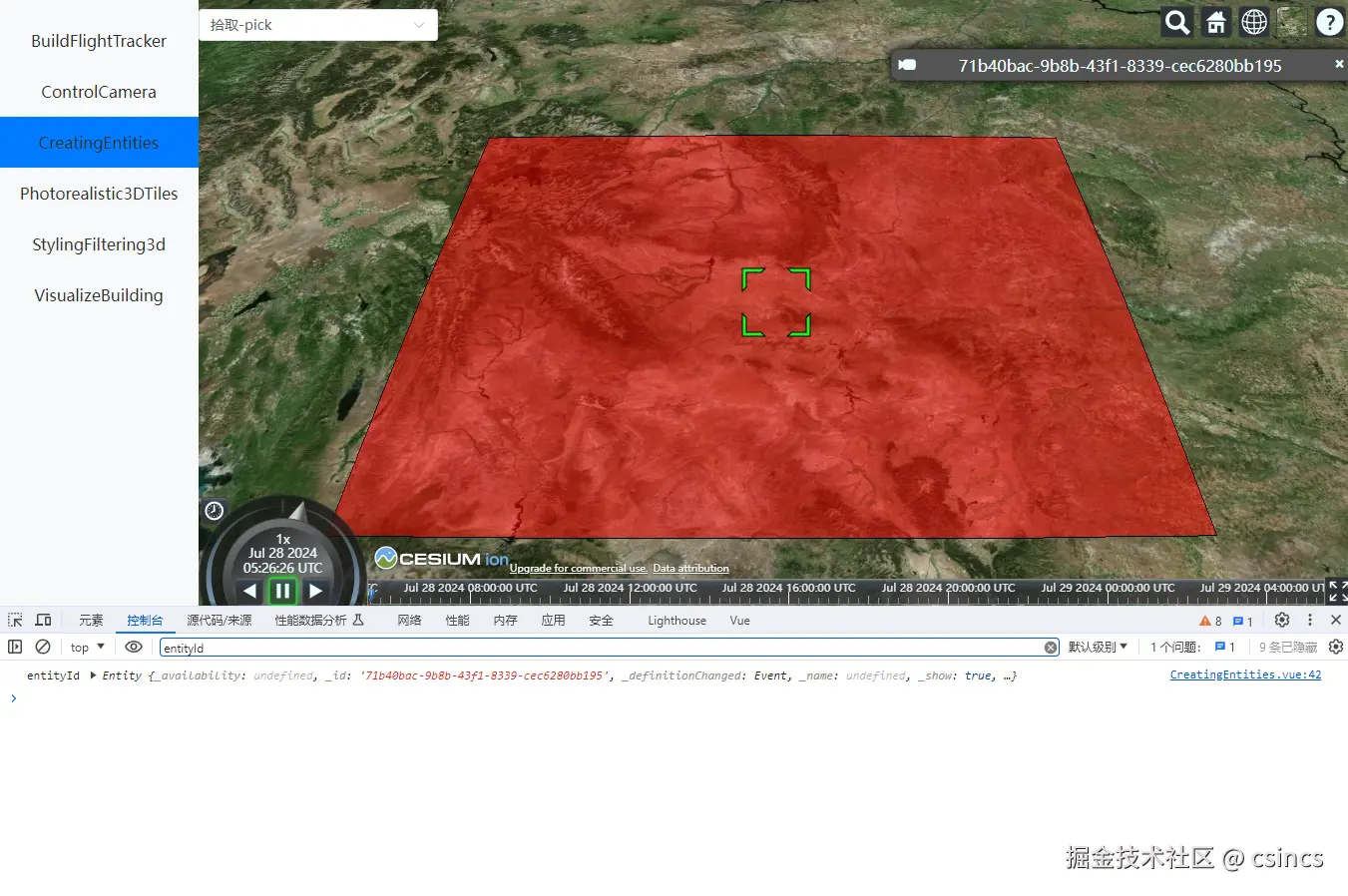The height and width of the screenshot is (896, 1348).
Task: Open VisualizeBuilding in the sidebar
Action: pos(99,295)
